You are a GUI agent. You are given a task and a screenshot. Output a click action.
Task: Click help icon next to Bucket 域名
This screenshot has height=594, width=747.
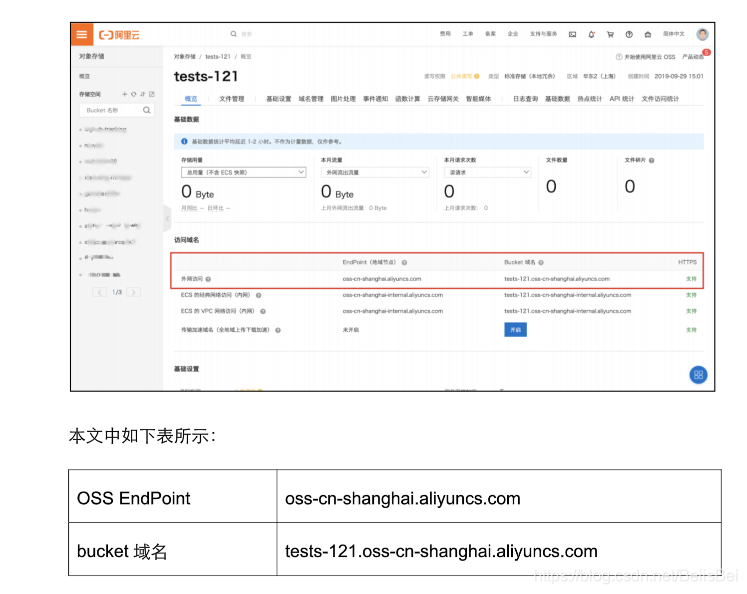[541, 262]
